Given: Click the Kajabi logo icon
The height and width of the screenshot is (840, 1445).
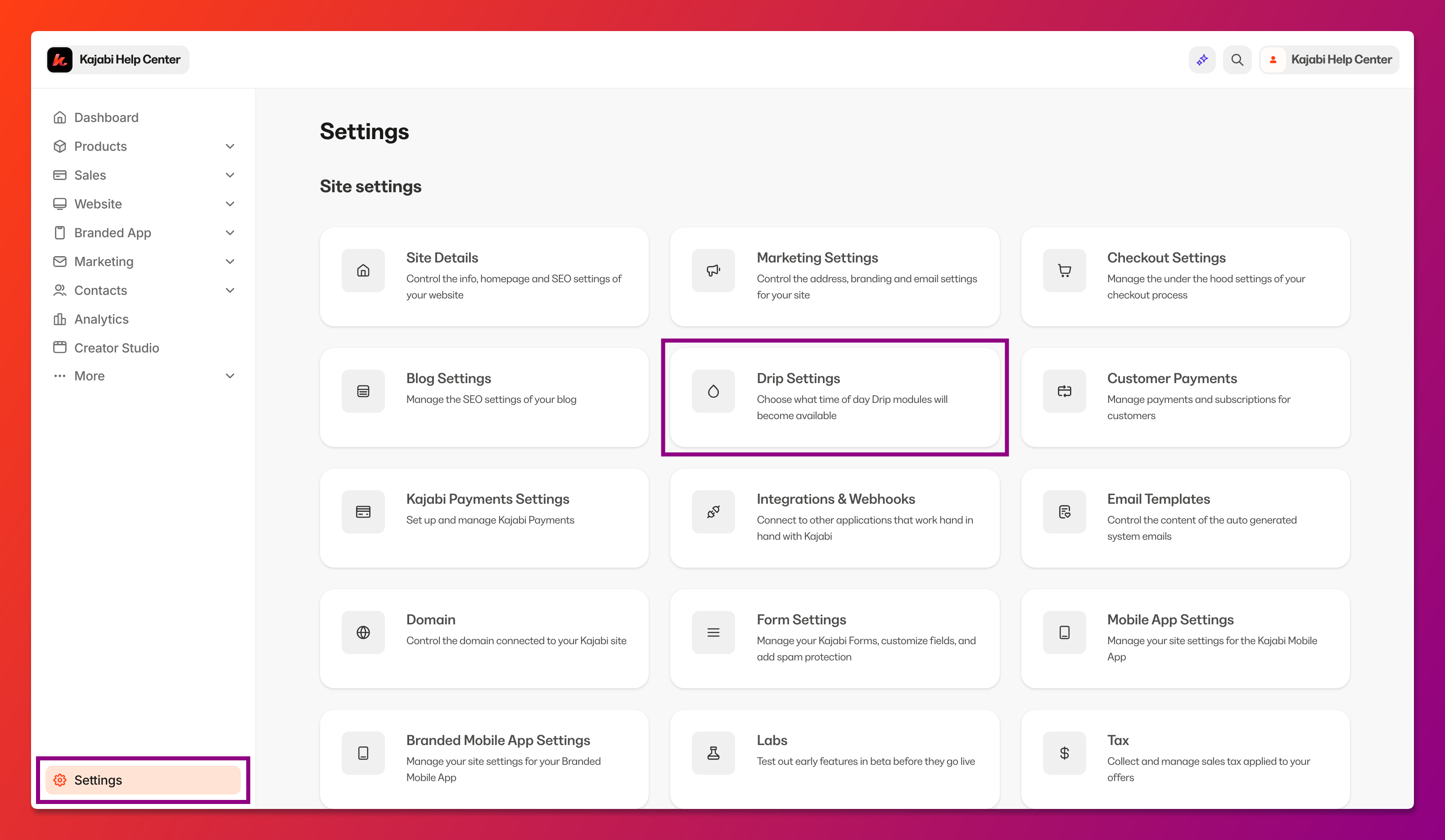Looking at the screenshot, I should point(59,59).
